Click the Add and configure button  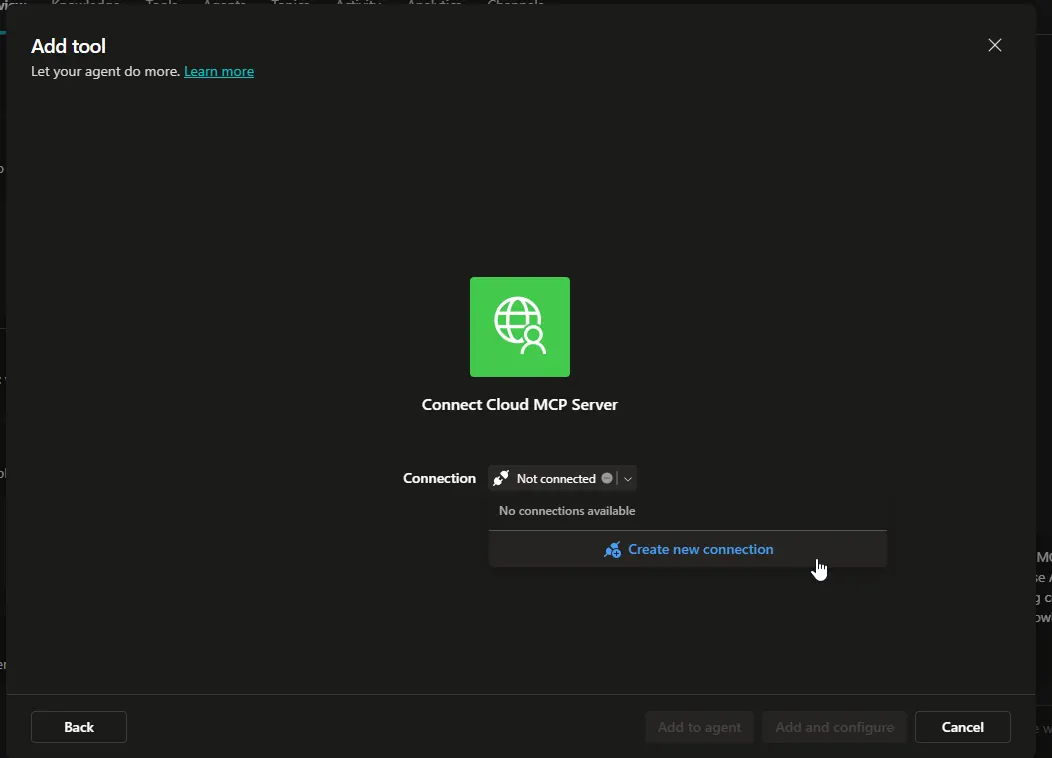pyautogui.click(x=834, y=727)
